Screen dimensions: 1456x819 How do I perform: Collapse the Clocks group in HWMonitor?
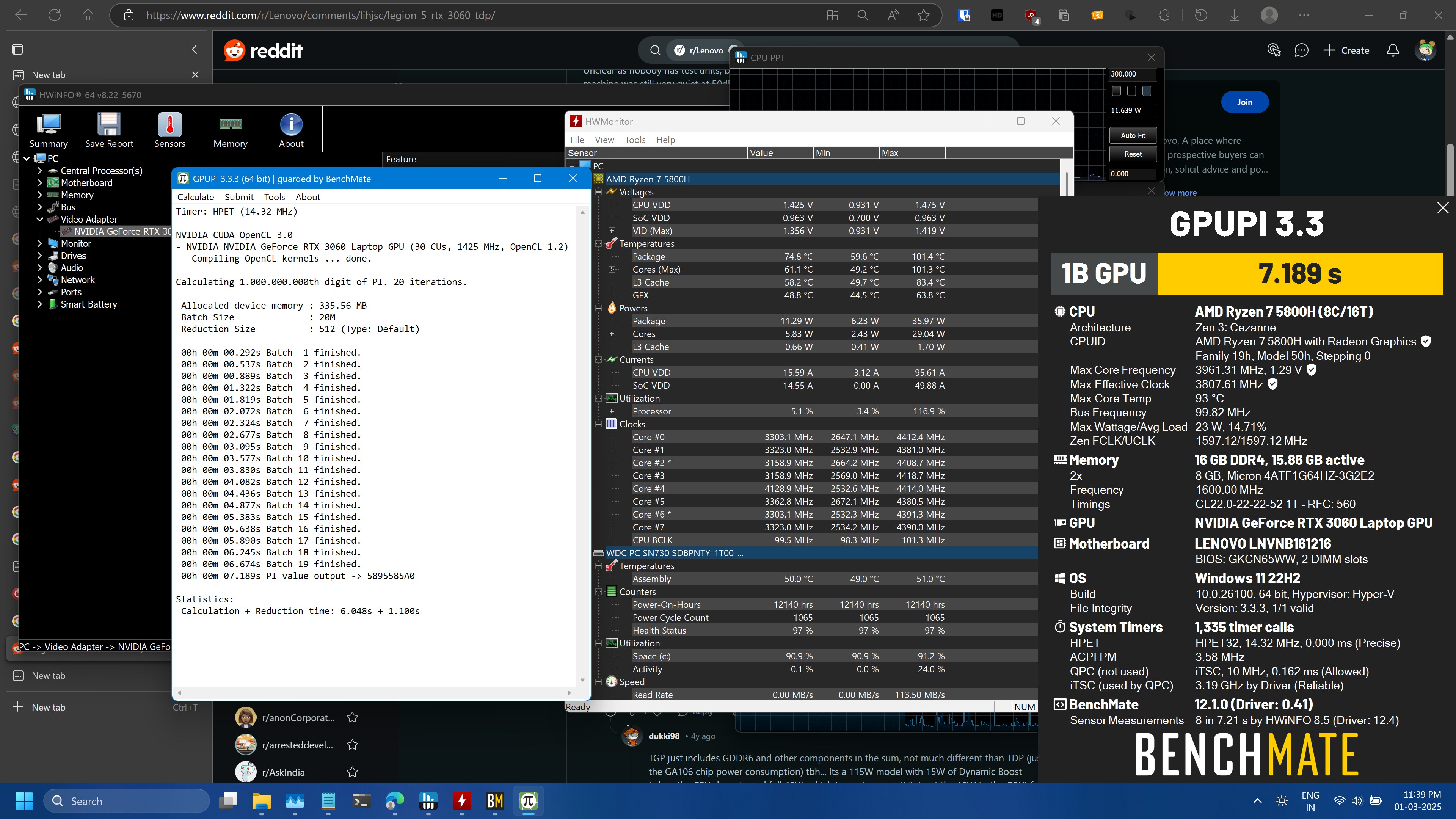click(598, 424)
